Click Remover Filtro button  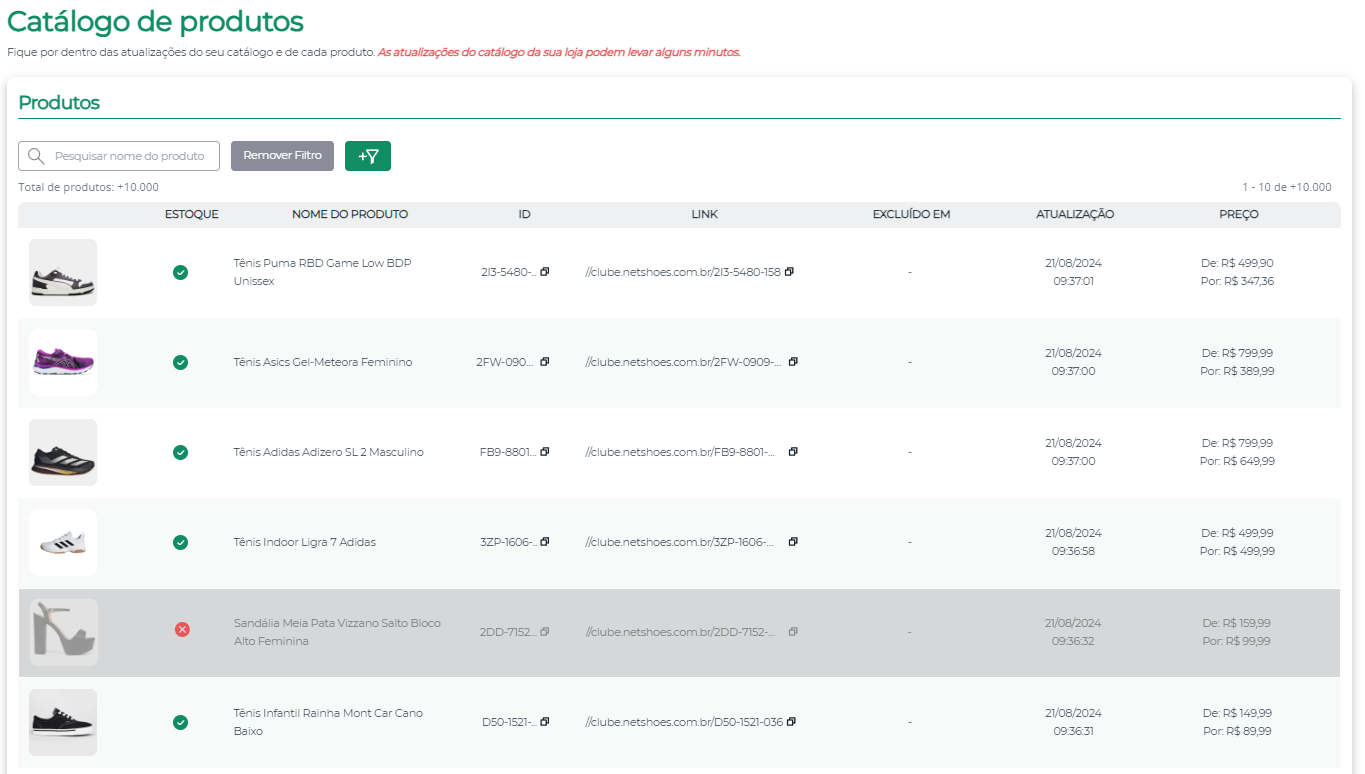click(x=282, y=156)
